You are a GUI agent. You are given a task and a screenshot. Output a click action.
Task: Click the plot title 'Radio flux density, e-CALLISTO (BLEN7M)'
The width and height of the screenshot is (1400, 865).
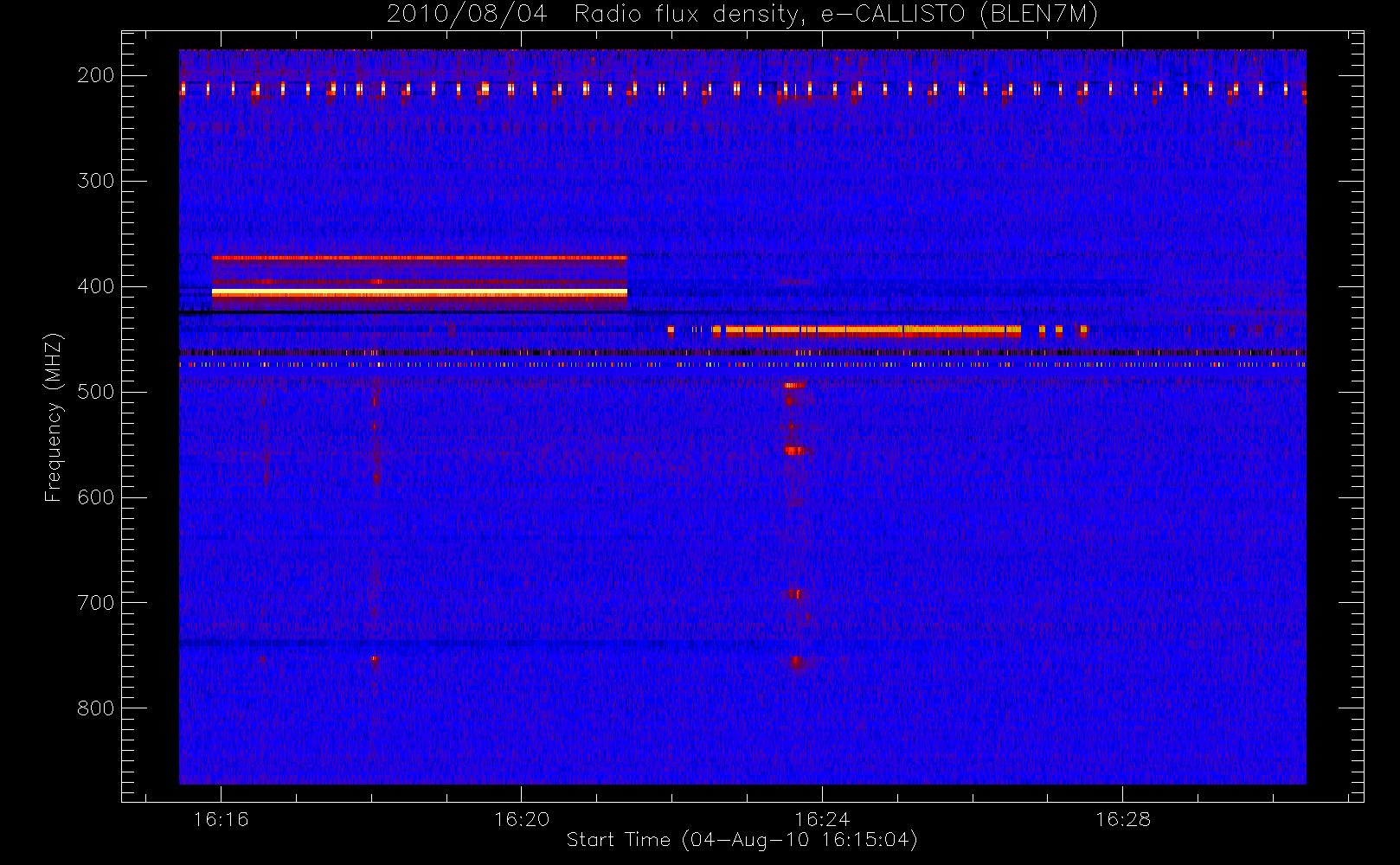836,15
